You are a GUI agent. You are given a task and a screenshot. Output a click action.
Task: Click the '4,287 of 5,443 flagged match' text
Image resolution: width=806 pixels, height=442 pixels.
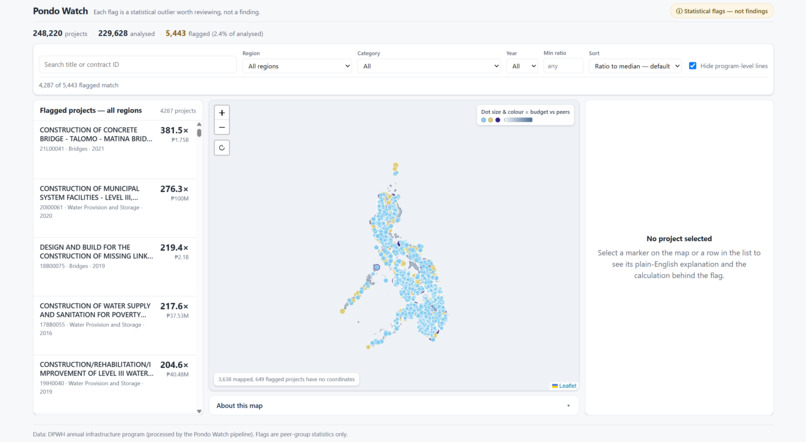pyautogui.click(x=79, y=85)
